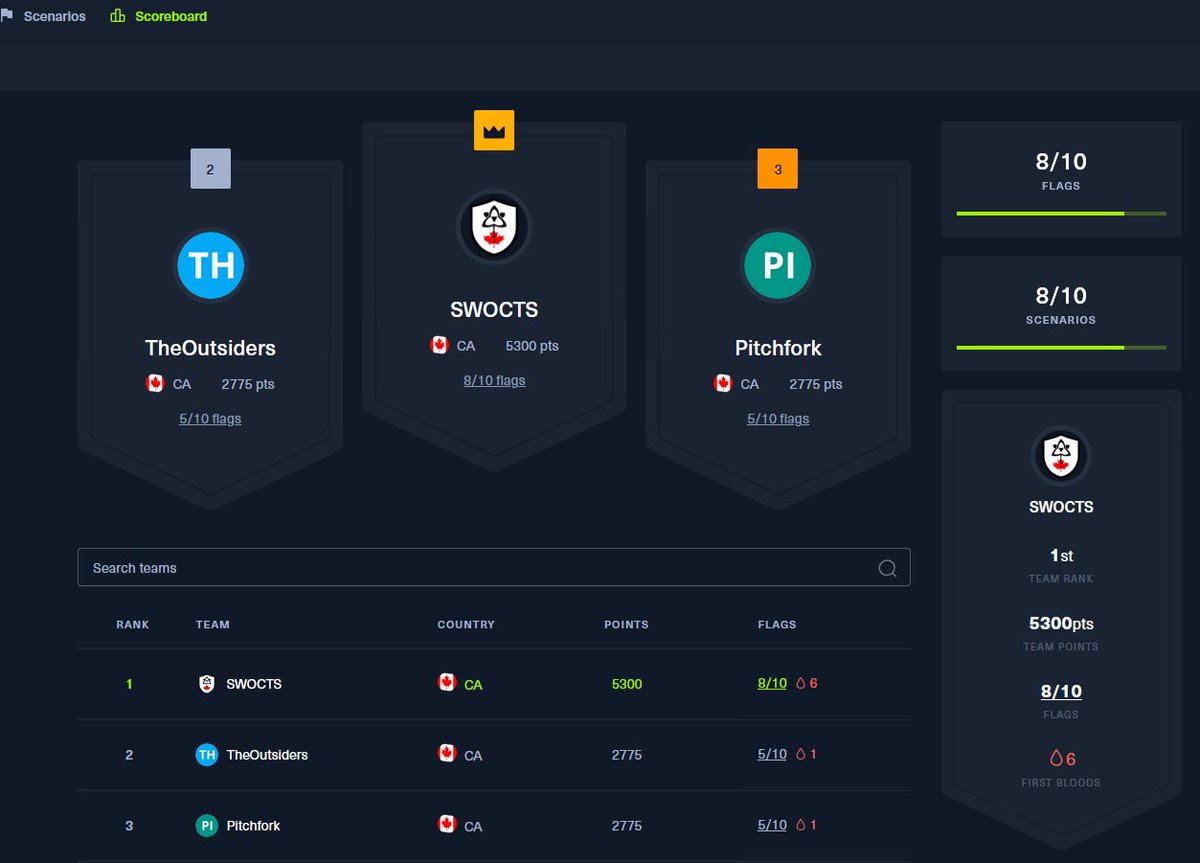Click the Scoreboard bar chart icon
The image size is (1200, 863).
[118, 16]
